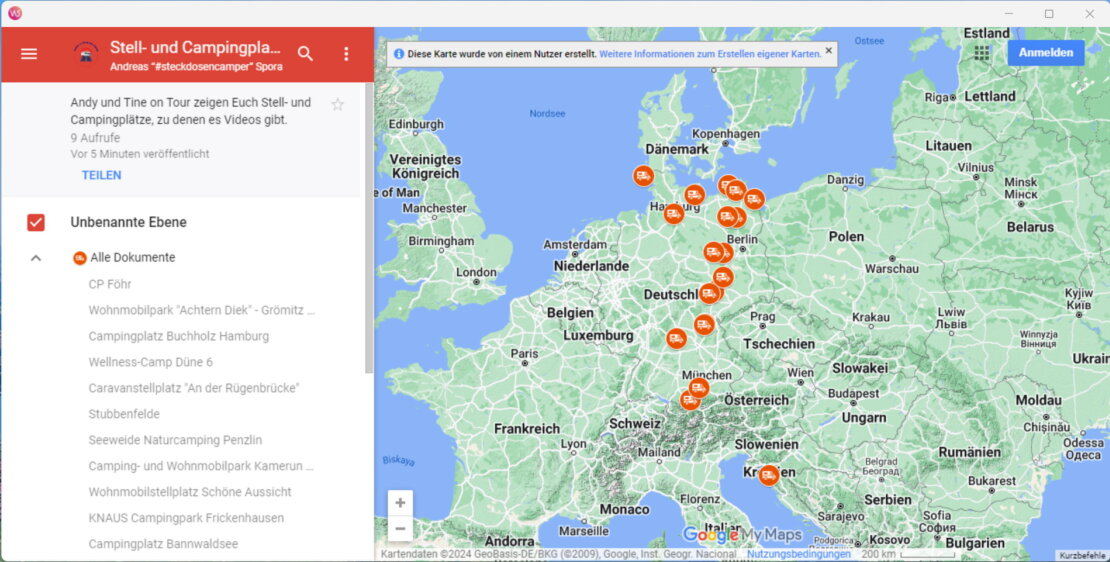Select Campingplatz Buchholz Hamburg entry
This screenshot has height=562, width=1110.
click(x=178, y=336)
